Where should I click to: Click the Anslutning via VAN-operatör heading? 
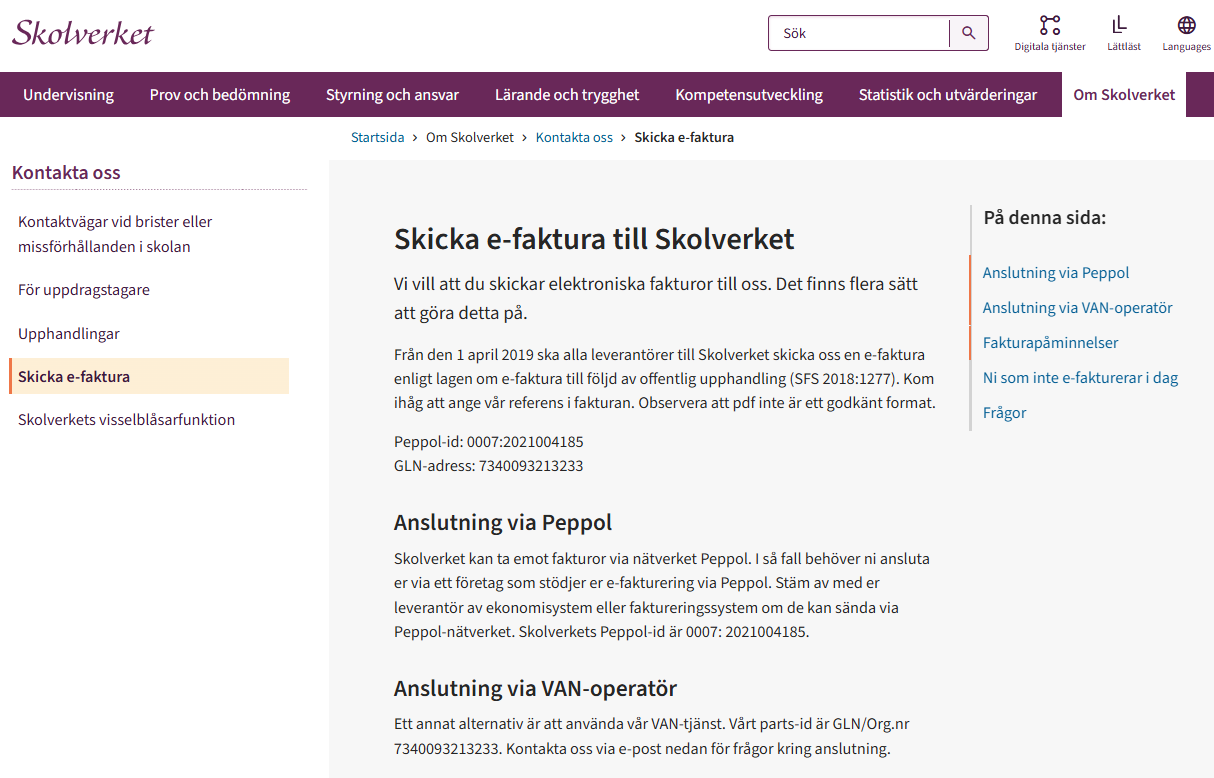(535, 688)
